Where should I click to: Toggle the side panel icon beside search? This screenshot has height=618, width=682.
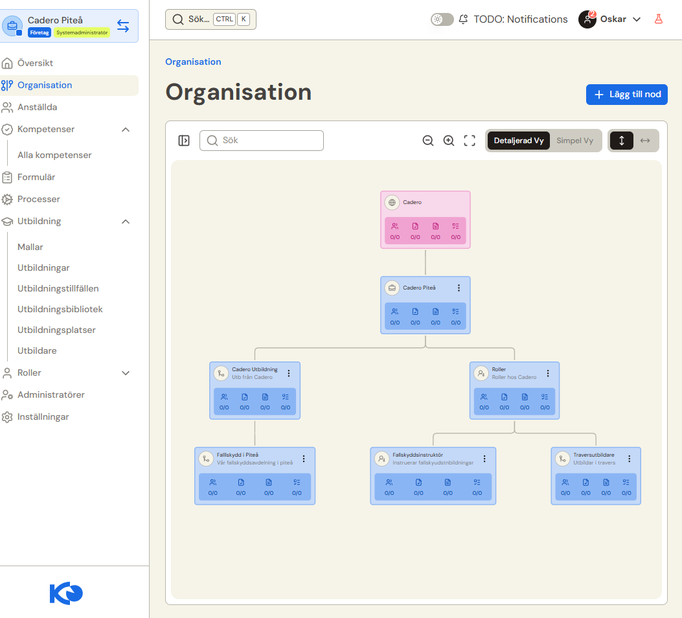click(x=184, y=140)
